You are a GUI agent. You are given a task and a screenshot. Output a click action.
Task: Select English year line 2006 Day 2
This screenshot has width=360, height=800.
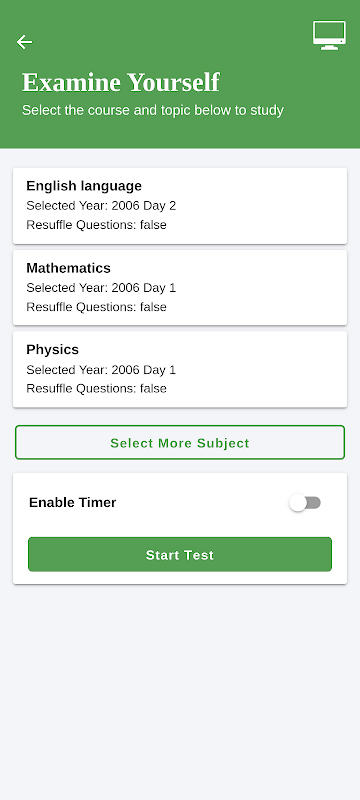coord(101,206)
